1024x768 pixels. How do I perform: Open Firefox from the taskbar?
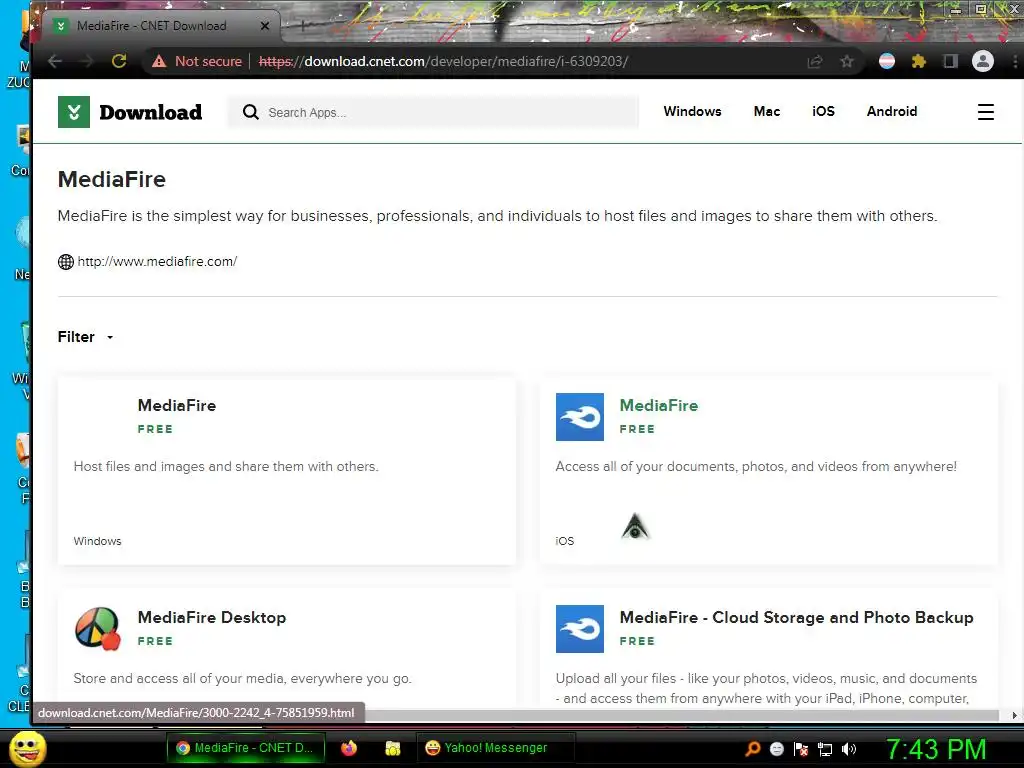click(x=349, y=748)
